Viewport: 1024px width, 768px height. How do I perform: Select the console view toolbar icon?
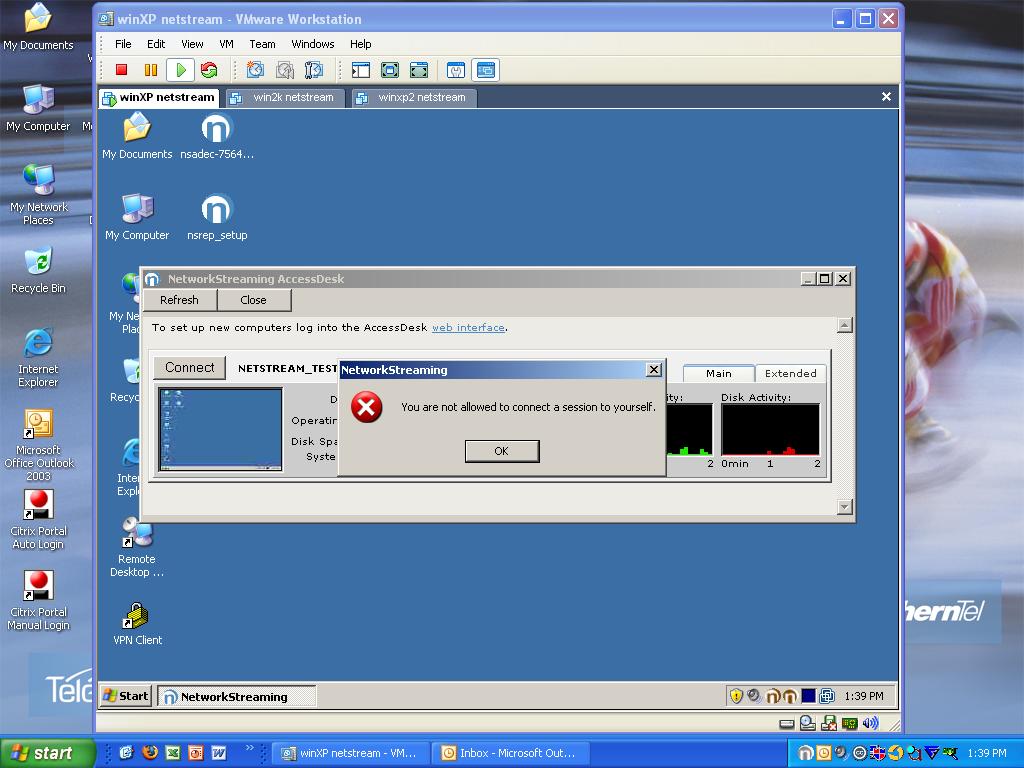[x=486, y=70]
